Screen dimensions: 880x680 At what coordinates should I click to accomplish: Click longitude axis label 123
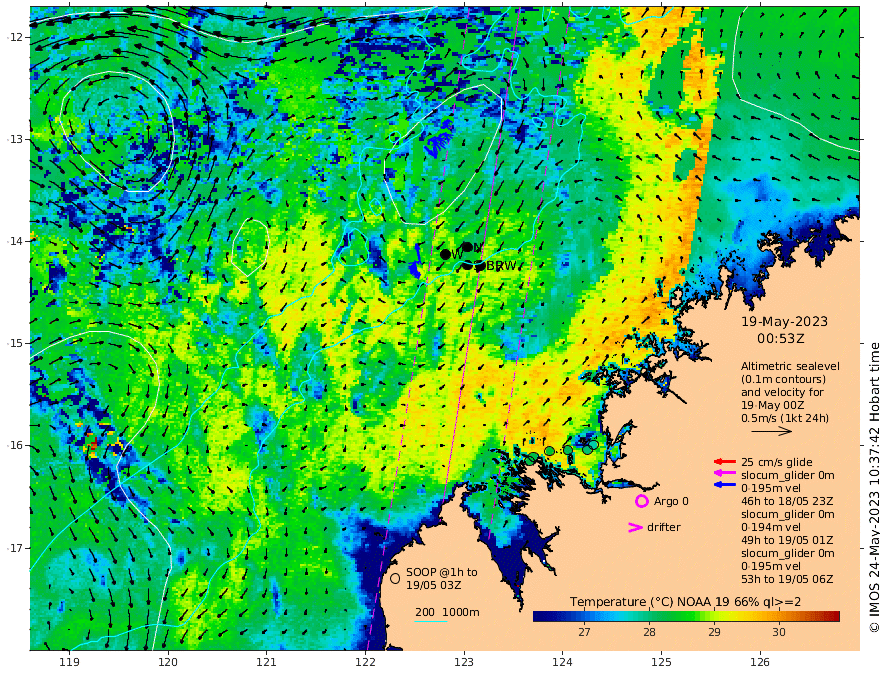[x=464, y=662]
